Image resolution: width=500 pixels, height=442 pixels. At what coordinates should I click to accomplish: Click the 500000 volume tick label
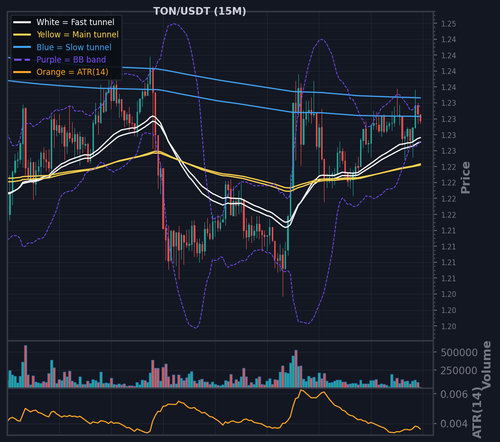[459, 353]
